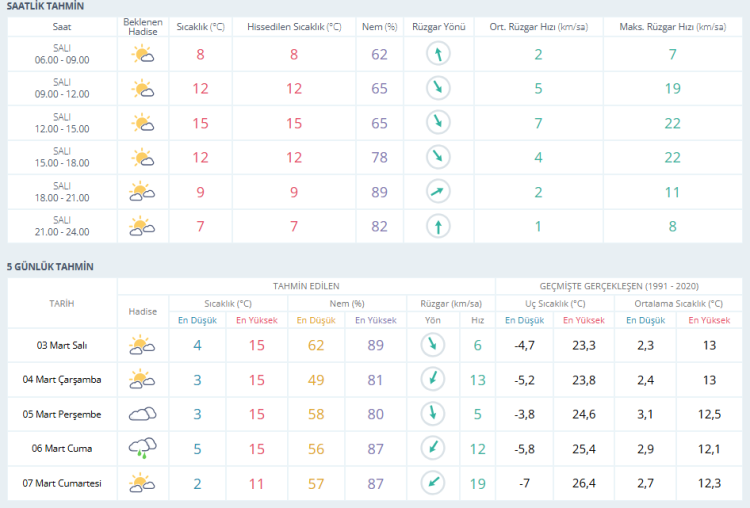Select the weather icon for 03 Mart Salı
The image size is (750, 508).
tap(142, 345)
